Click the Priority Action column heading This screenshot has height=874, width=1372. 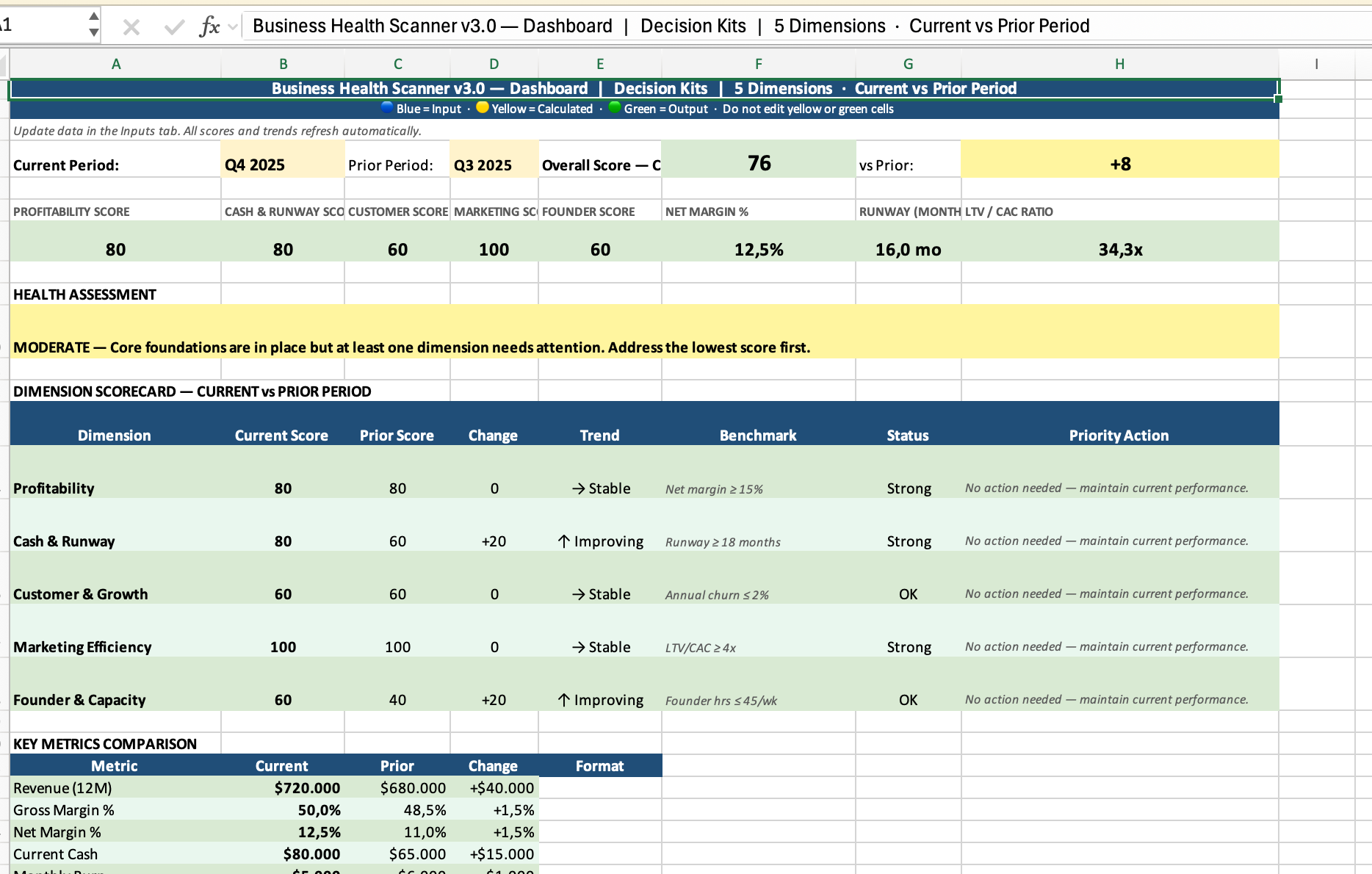[1119, 435]
